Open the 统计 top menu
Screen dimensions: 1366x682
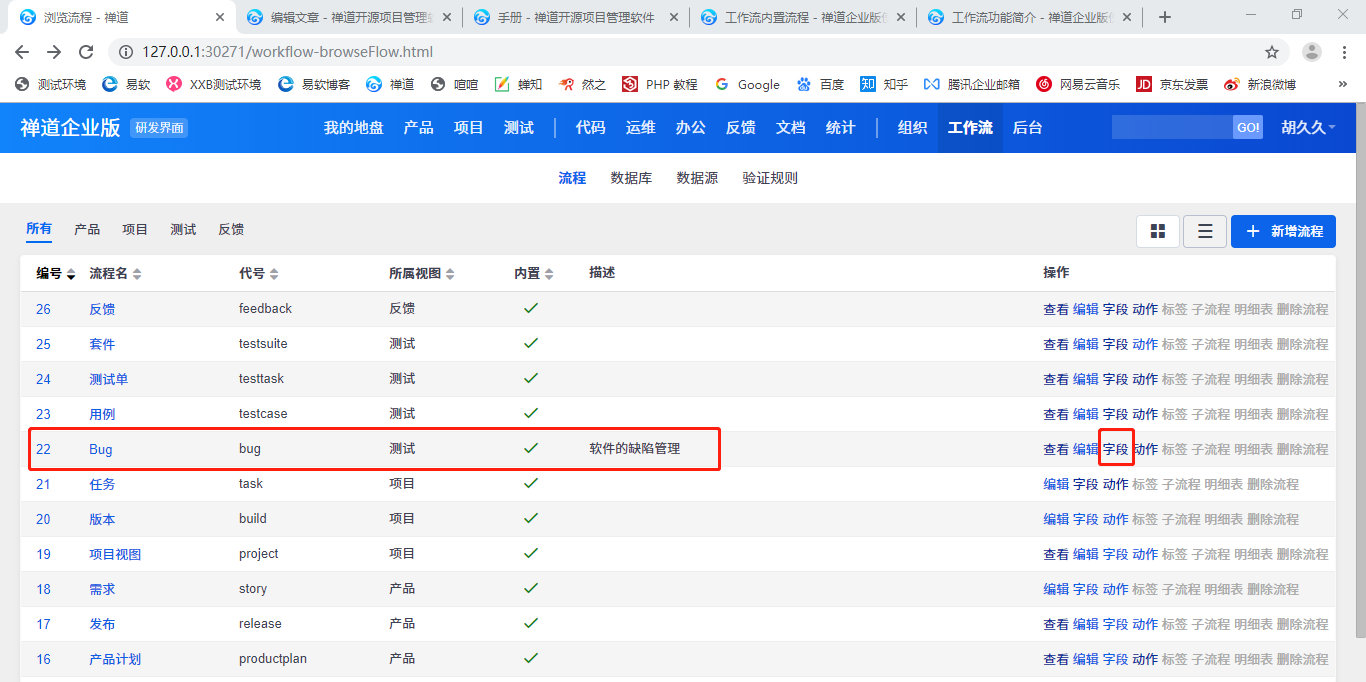coord(841,127)
